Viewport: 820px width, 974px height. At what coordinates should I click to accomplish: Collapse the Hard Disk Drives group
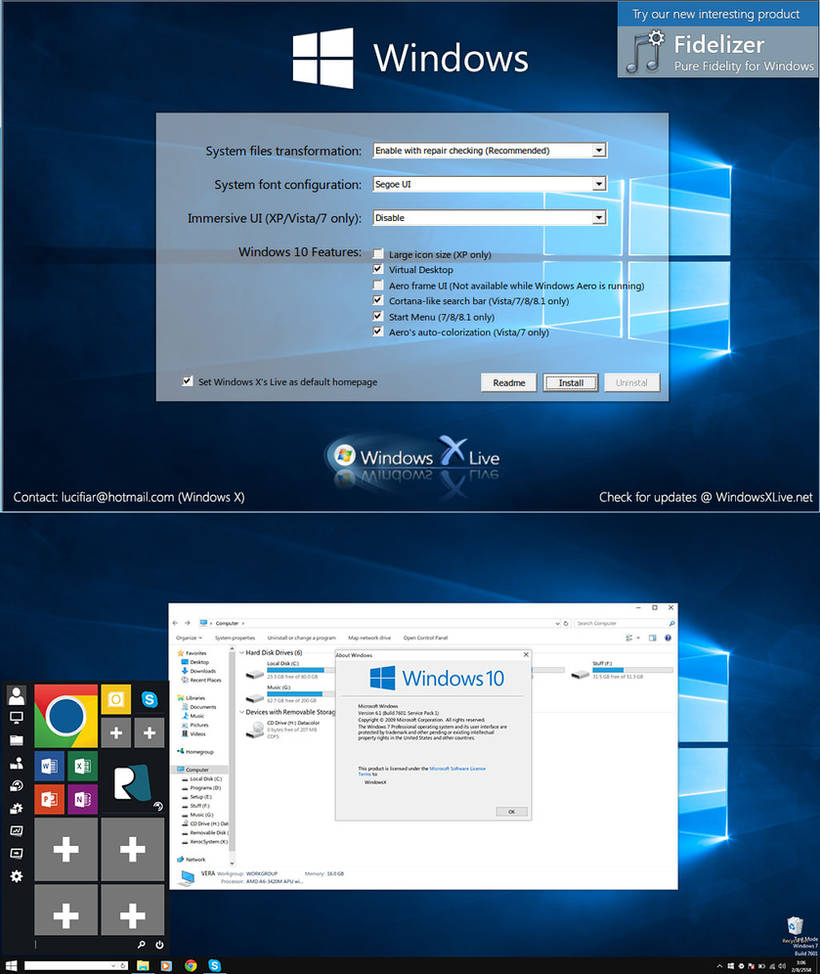click(x=242, y=653)
